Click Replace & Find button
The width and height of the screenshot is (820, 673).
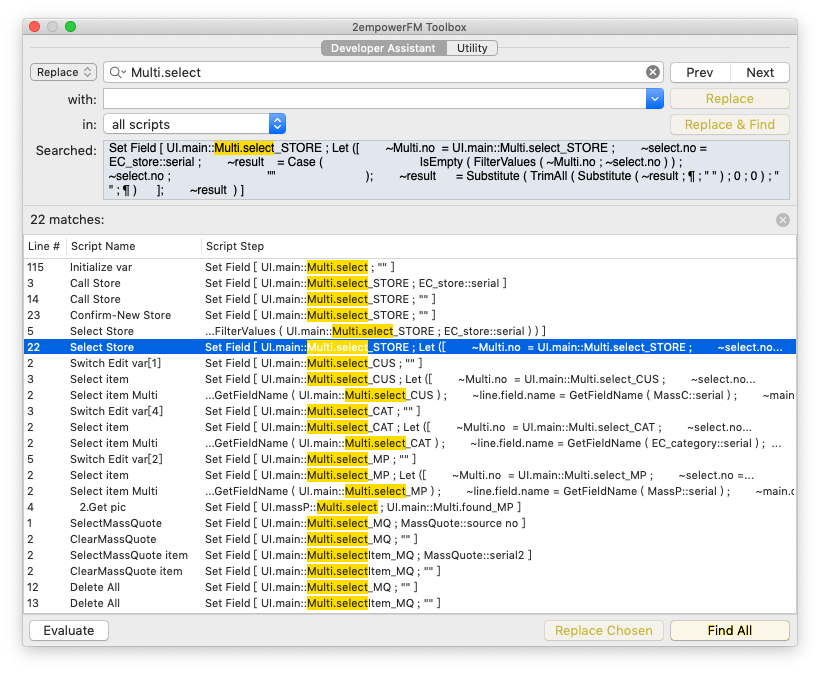(730, 124)
